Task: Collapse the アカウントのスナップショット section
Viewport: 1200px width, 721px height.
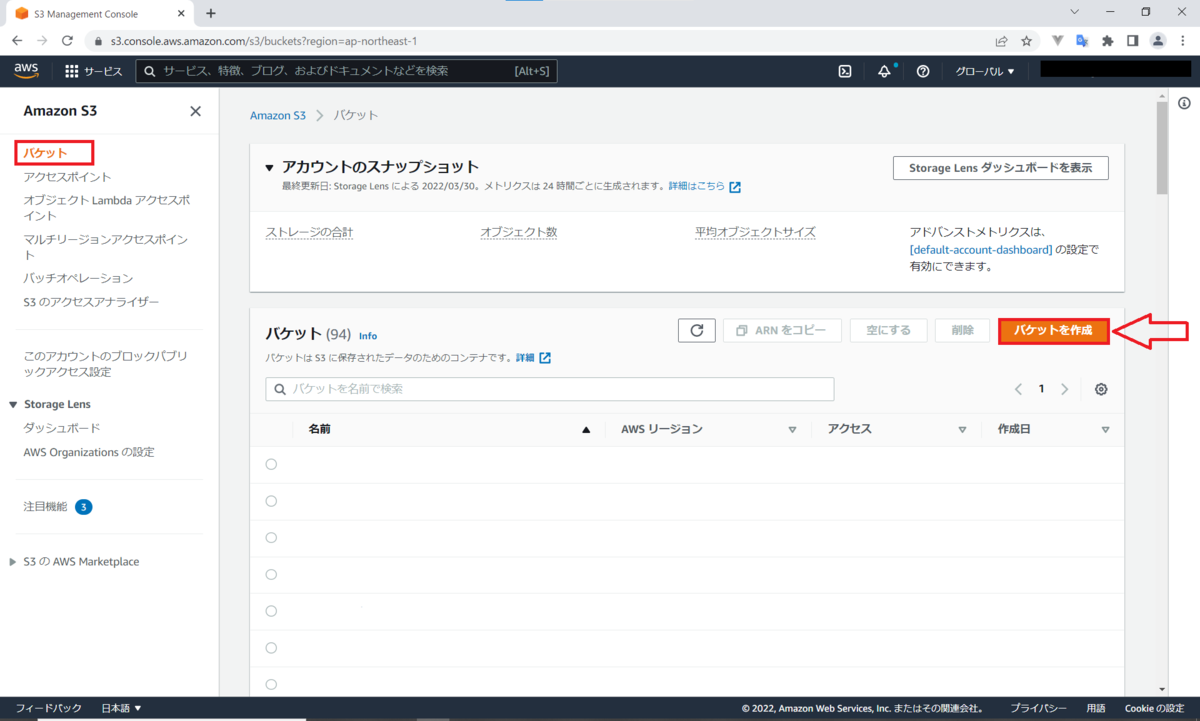Action: coord(270,167)
